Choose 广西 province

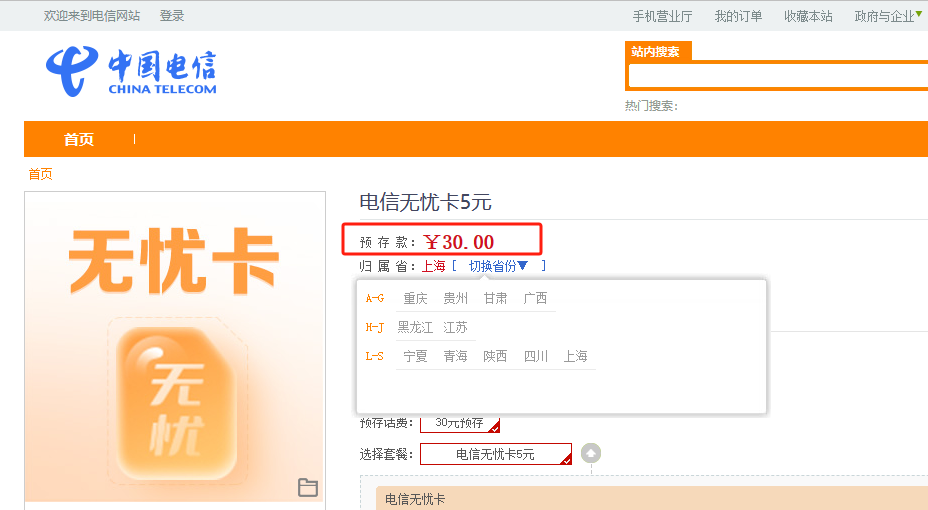pyautogui.click(x=535, y=298)
